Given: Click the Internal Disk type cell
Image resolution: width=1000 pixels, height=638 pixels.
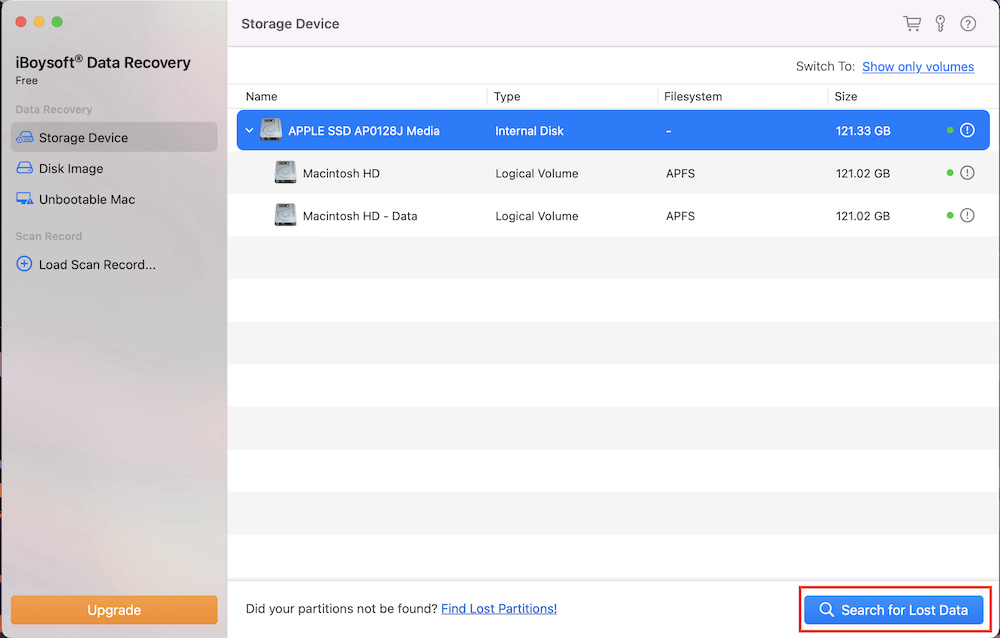Looking at the screenshot, I should point(529,131).
